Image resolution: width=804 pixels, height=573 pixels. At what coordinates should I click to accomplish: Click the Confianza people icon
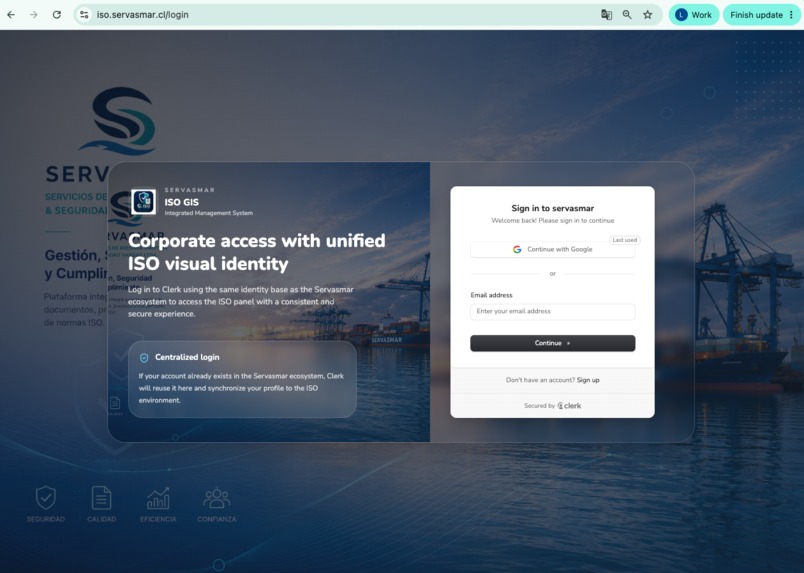tap(216, 499)
